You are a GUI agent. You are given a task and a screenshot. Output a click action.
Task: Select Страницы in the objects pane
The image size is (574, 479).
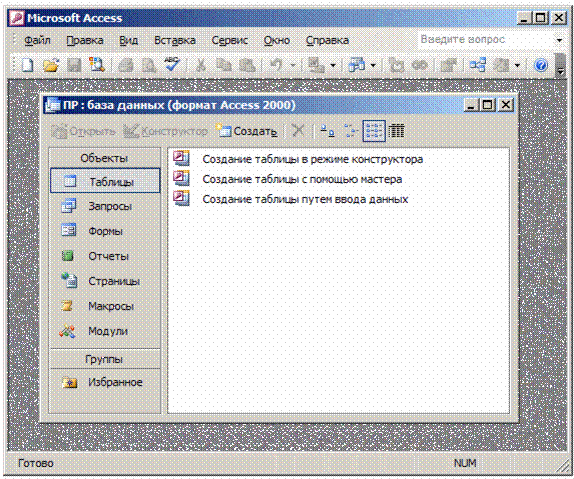pos(105,281)
